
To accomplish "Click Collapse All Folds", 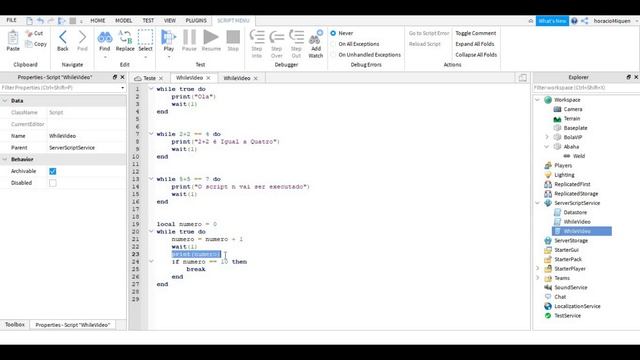I will (x=476, y=55).
